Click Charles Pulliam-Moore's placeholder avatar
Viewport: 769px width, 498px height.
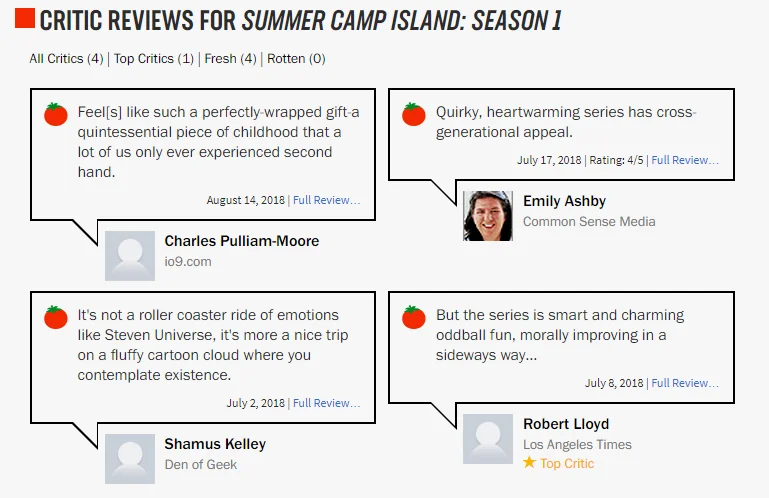130,256
